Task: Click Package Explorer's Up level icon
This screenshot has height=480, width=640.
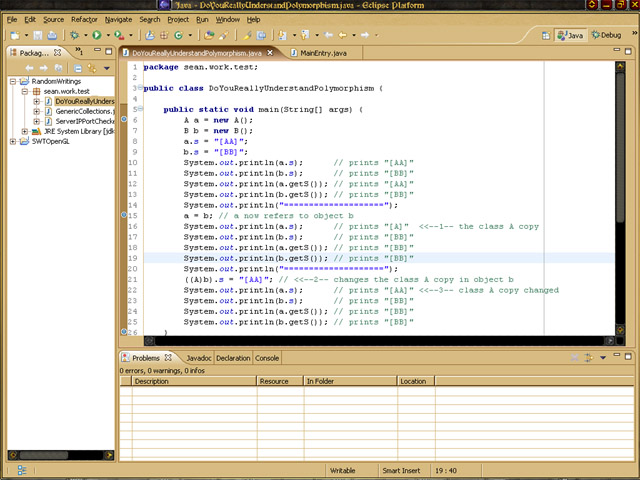Action: tap(59, 68)
